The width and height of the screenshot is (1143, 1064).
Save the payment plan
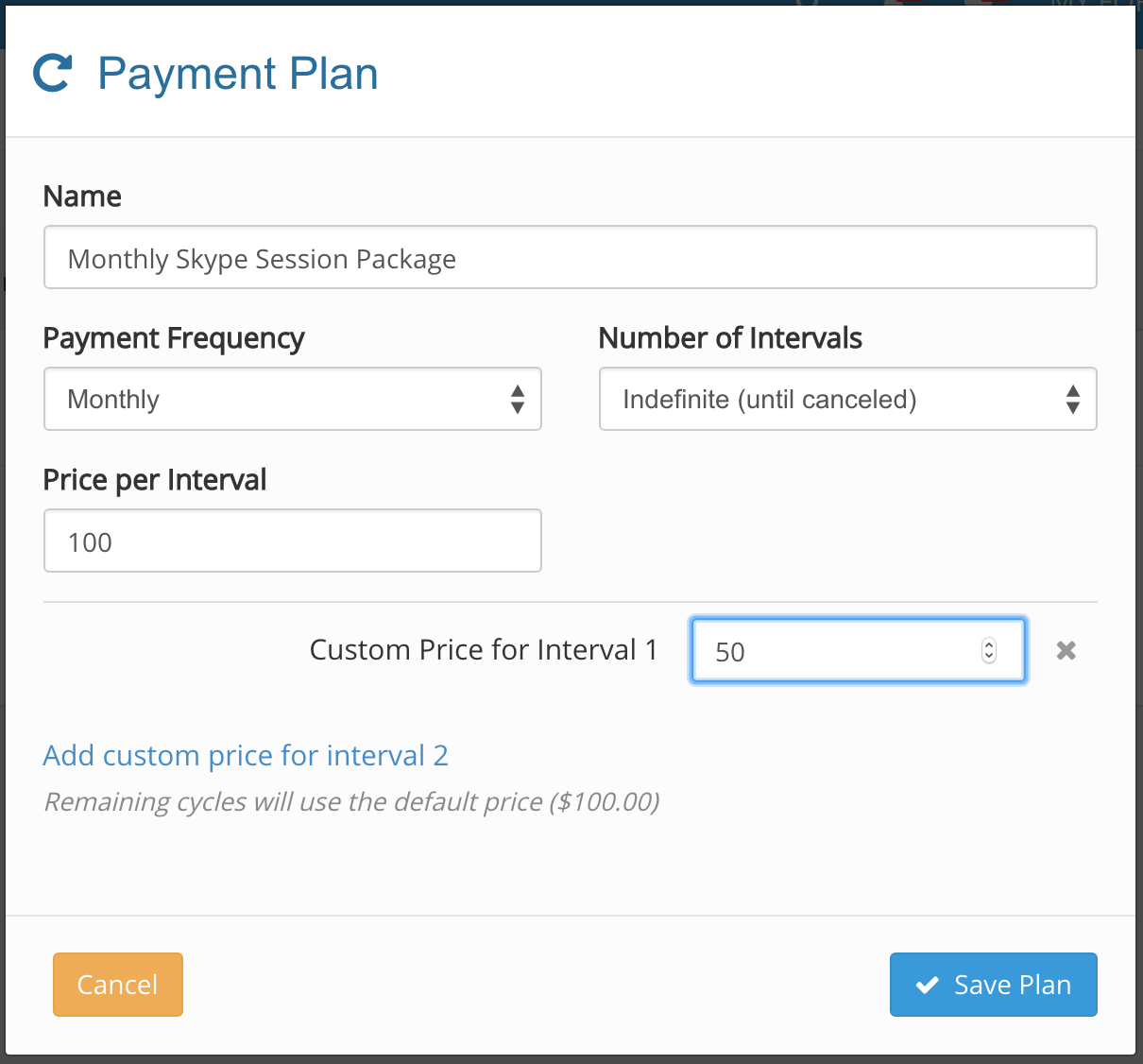[993, 985]
